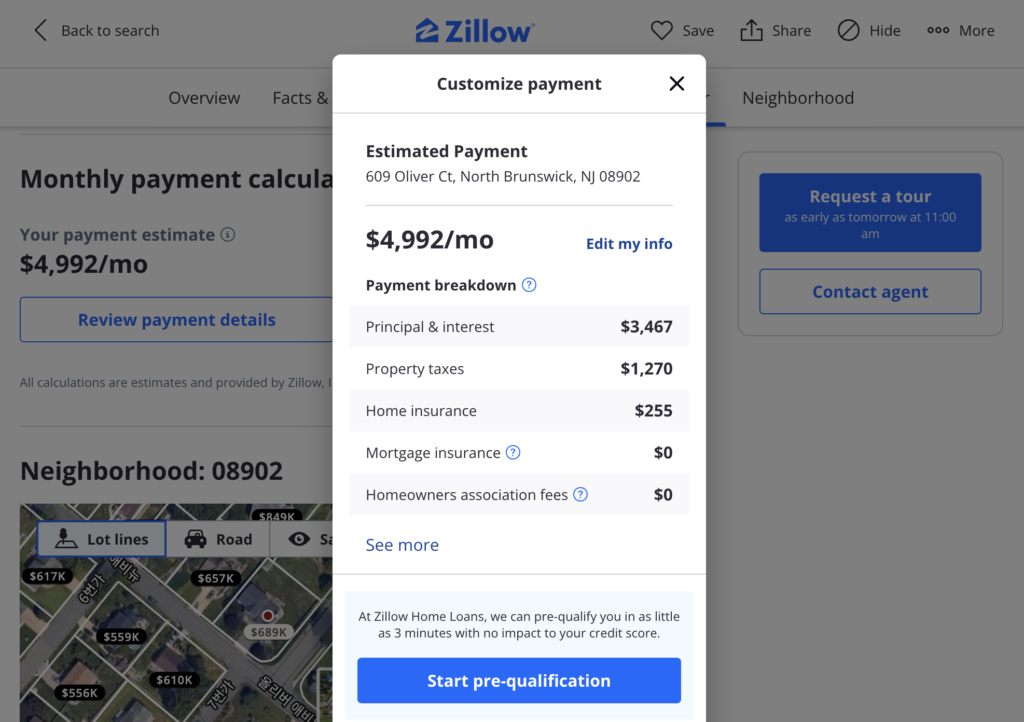The height and width of the screenshot is (722, 1024).
Task: Click the Back to search arrow
Action: click(x=40, y=30)
